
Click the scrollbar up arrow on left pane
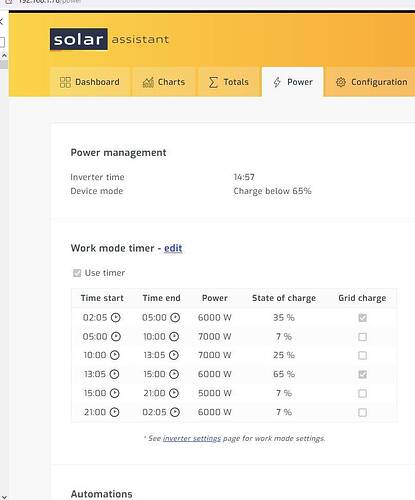tap(4, 55)
